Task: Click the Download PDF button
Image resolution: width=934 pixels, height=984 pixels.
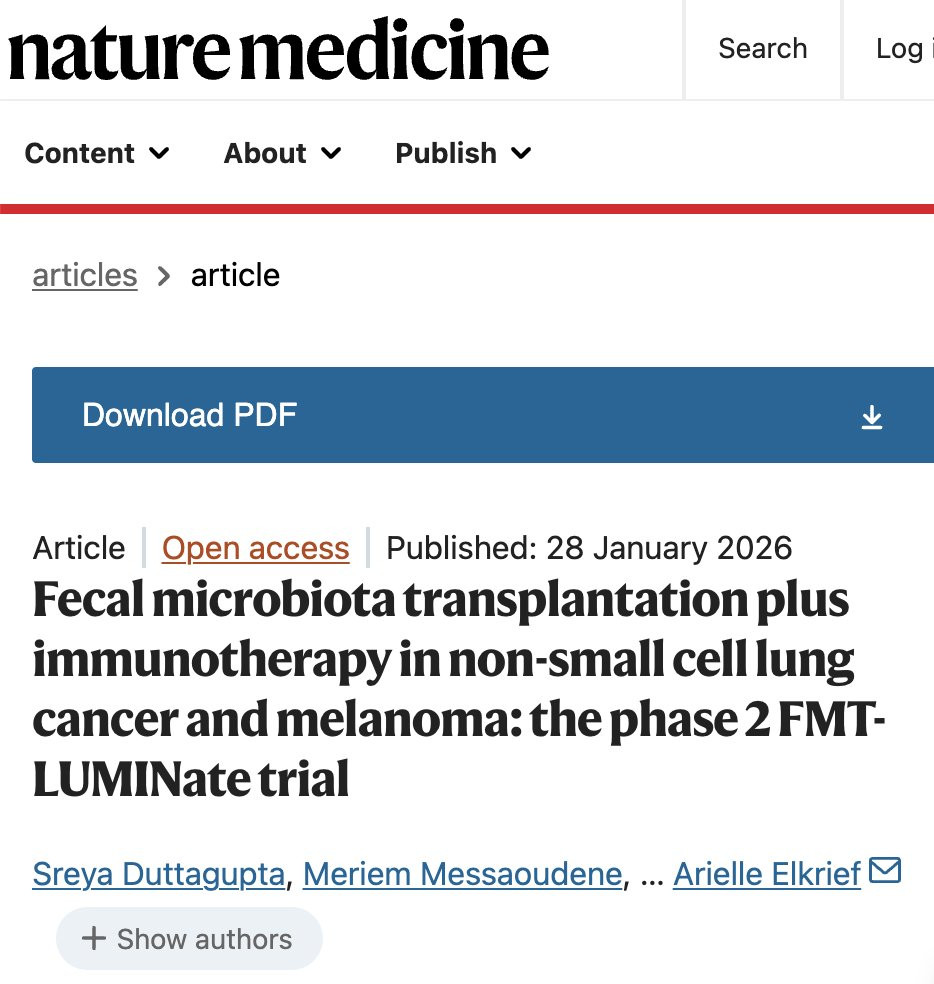Action: click(x=483, y=415)
